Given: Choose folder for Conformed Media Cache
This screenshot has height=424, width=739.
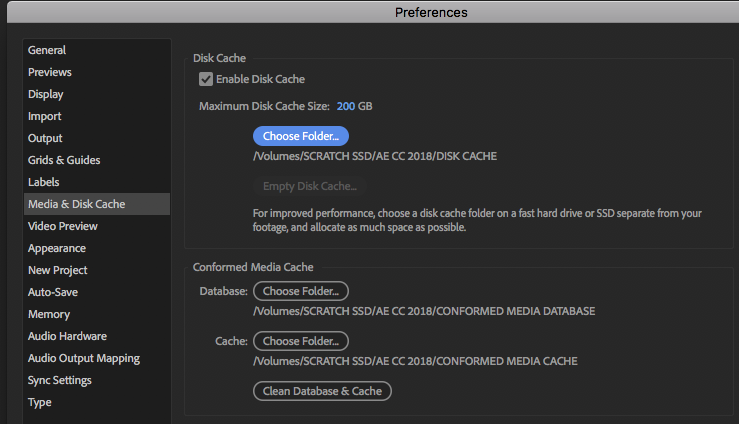Looking at the screenshot, I should point(300,341).
